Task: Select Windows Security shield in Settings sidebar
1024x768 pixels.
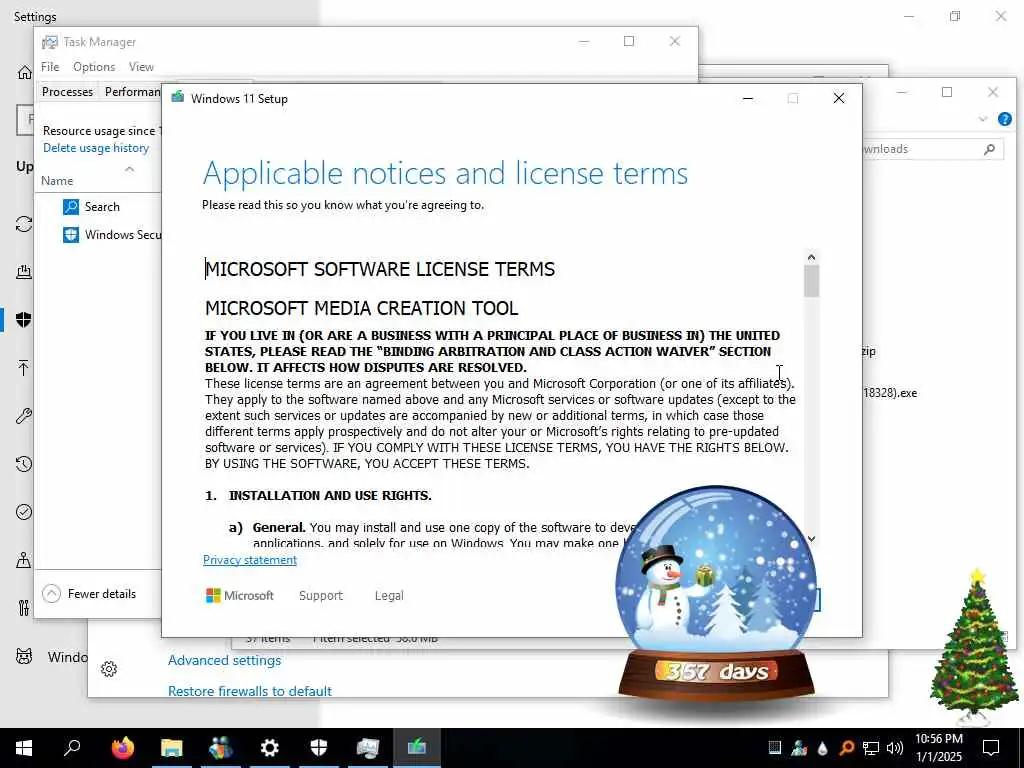Action: pos(24,319)
